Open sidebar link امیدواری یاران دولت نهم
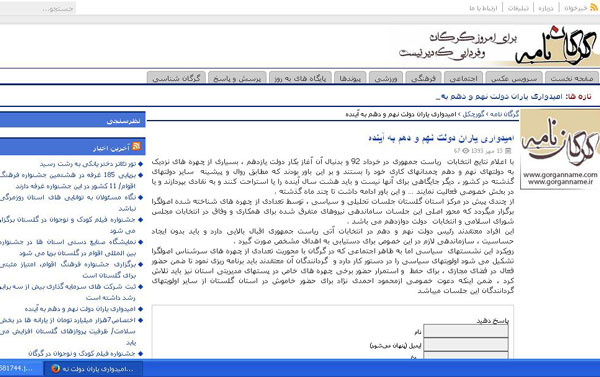 (x=80, y=308)
